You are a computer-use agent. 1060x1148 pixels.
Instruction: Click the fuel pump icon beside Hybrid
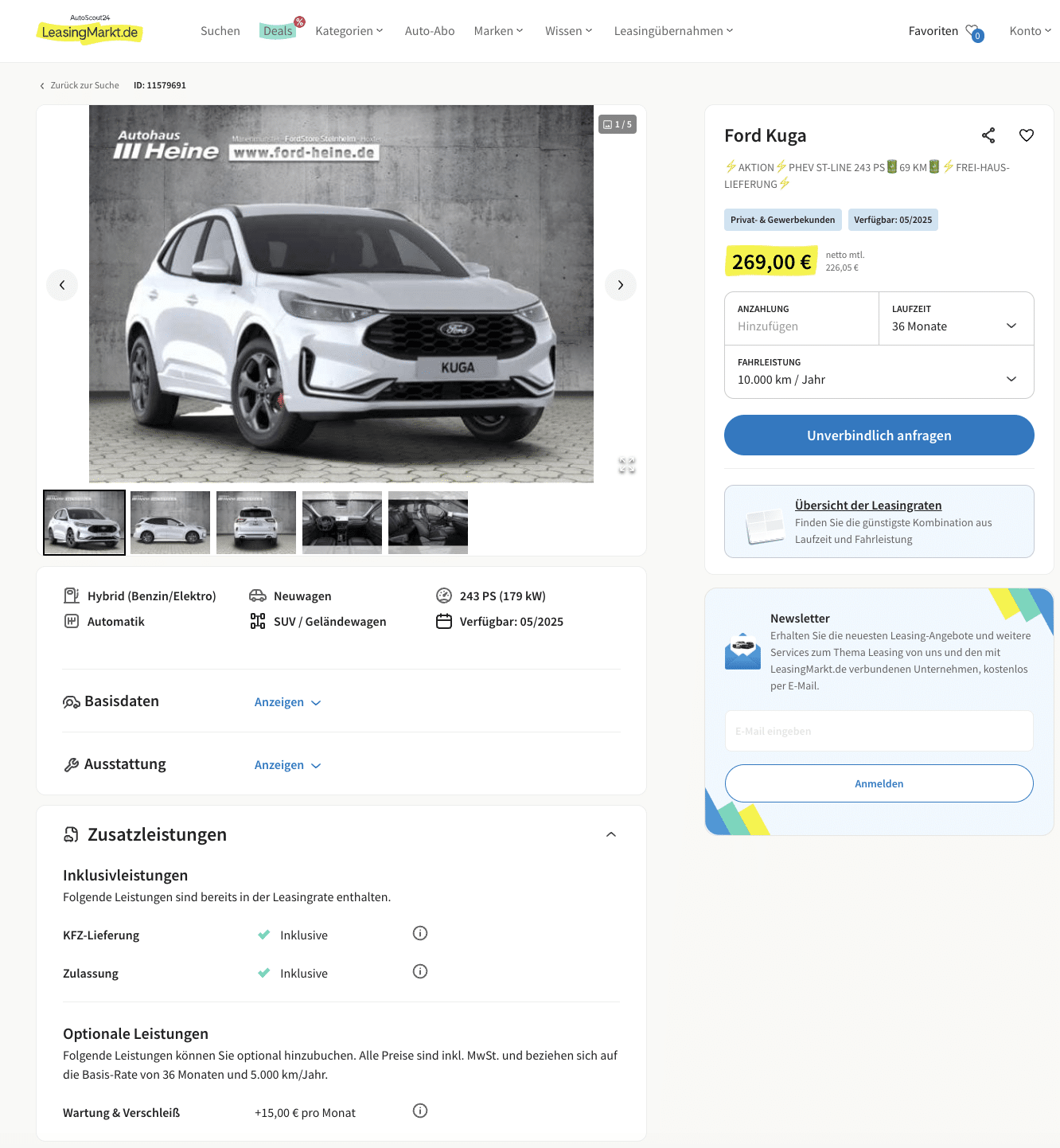(x=72, y=595)
